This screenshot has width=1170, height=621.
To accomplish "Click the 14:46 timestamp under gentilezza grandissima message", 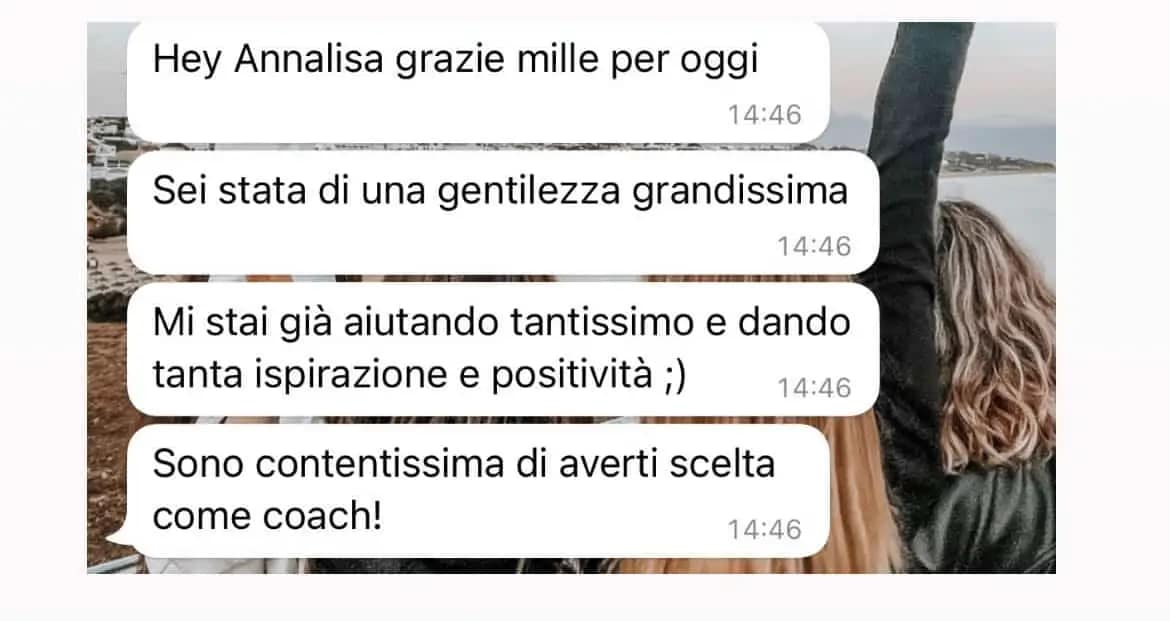I will [x=814, y=246].
